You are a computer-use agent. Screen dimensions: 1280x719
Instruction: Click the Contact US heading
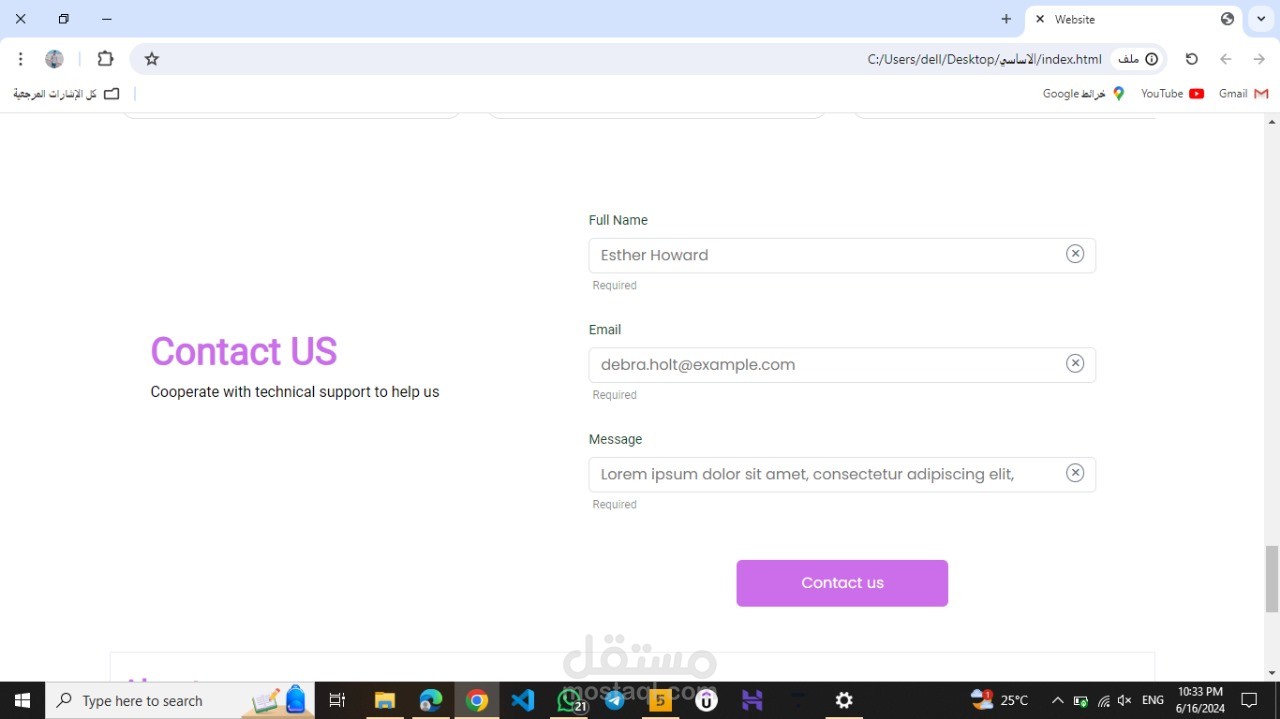244,351
